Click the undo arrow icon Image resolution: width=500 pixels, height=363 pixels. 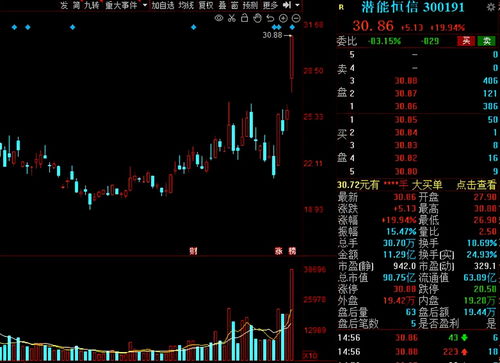[270, 18]
